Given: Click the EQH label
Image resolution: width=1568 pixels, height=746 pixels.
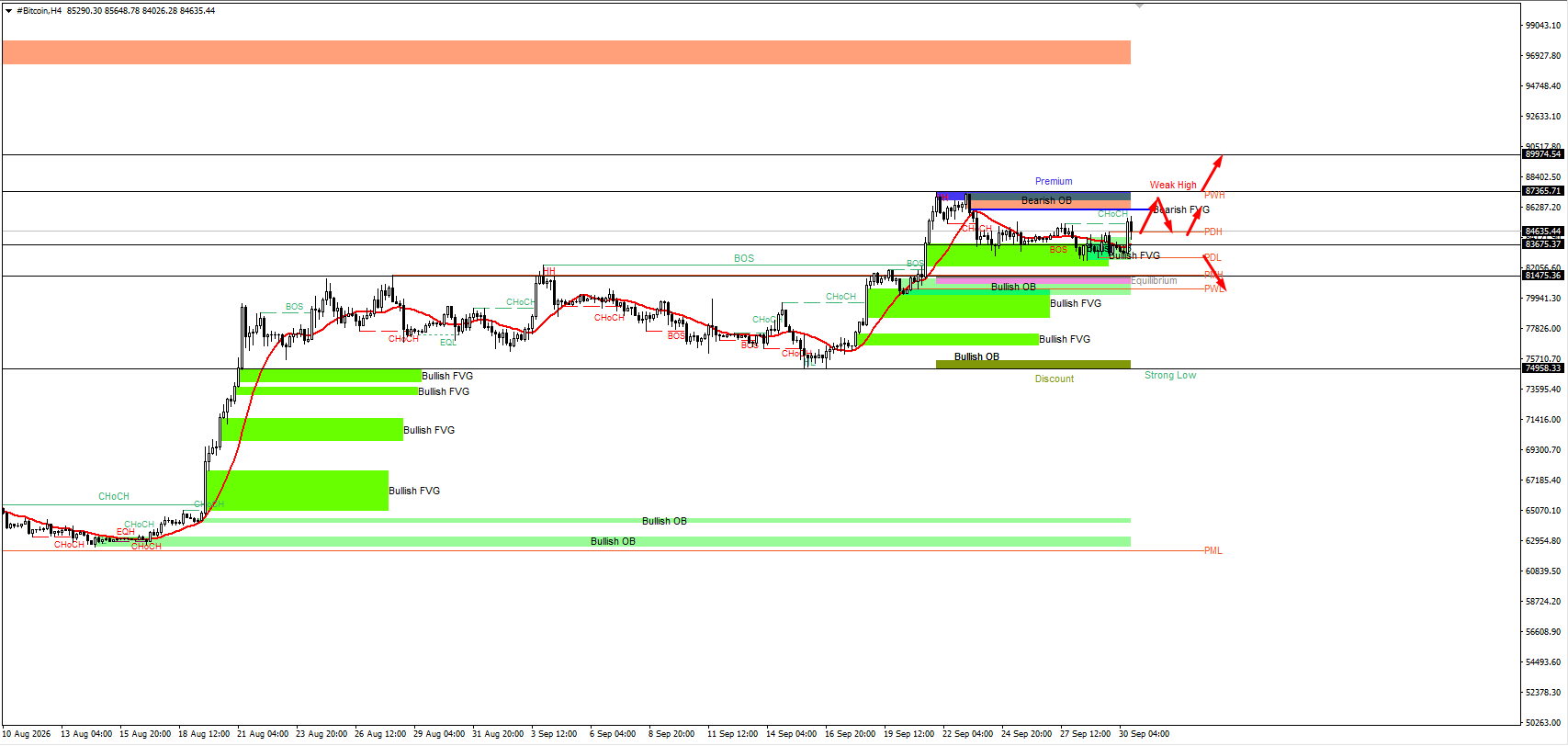Looking at the screenshot, I should [125, 532].
